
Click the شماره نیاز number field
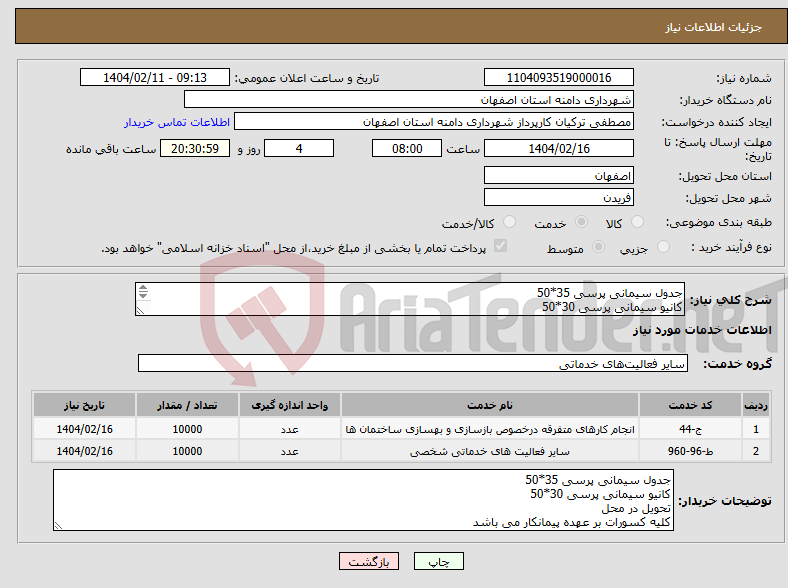[x=558, y=77]
